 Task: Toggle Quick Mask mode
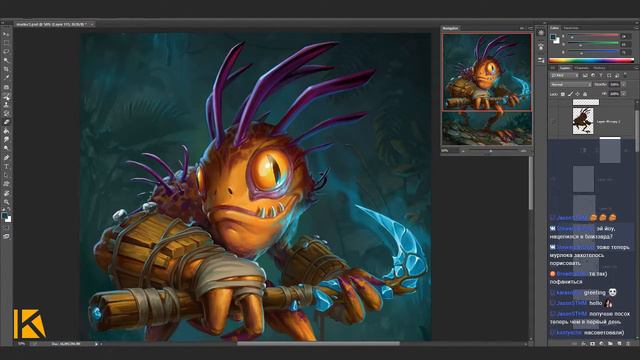tap(6, 228)
